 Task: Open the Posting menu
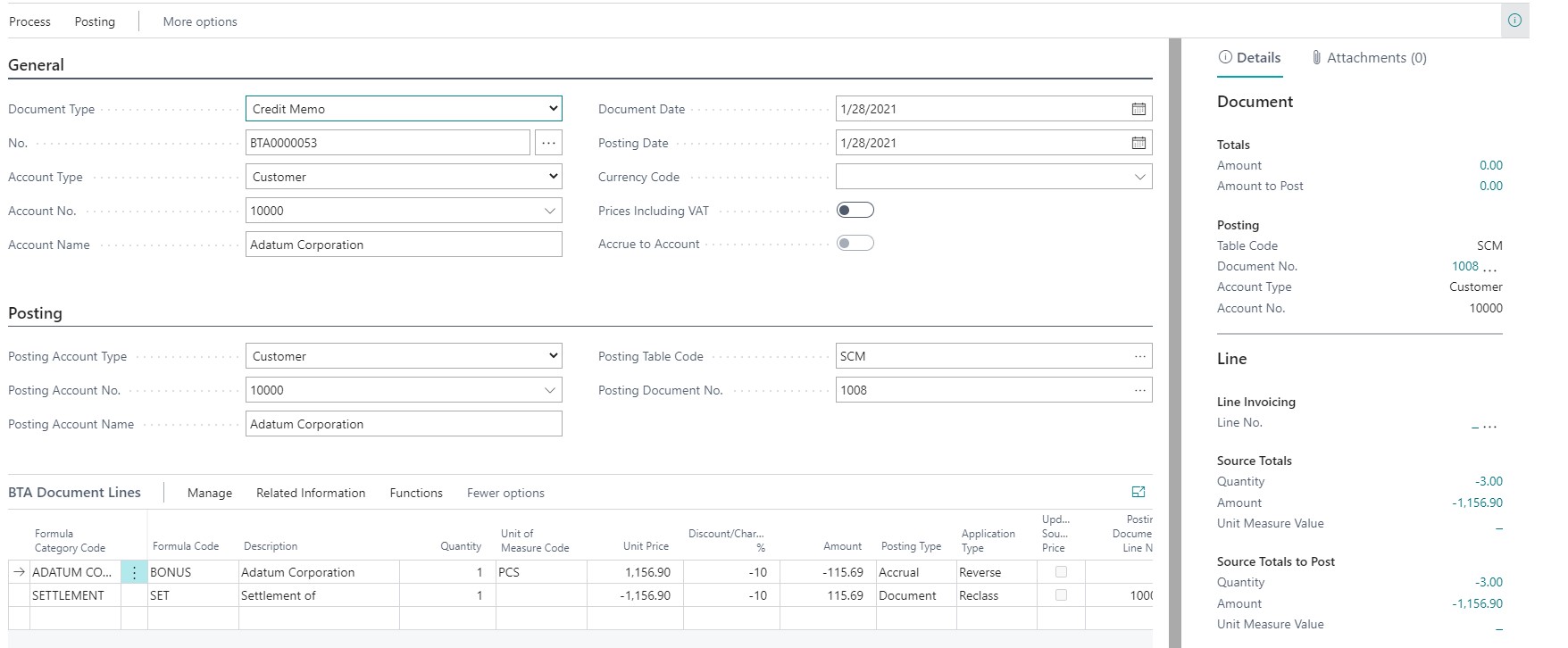(x=95, y=21)
